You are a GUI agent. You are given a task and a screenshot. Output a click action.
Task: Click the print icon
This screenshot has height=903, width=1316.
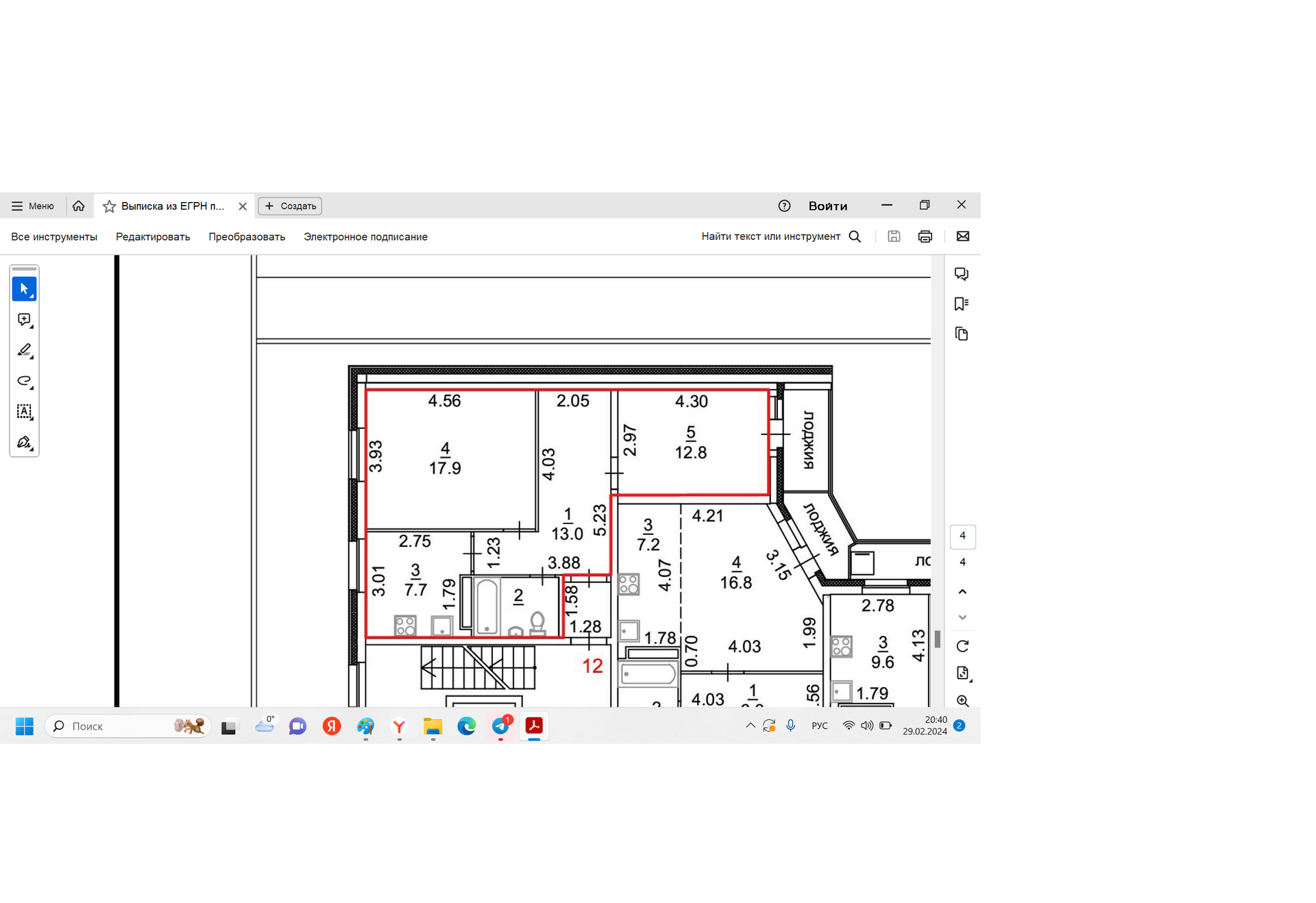[925, 236]
